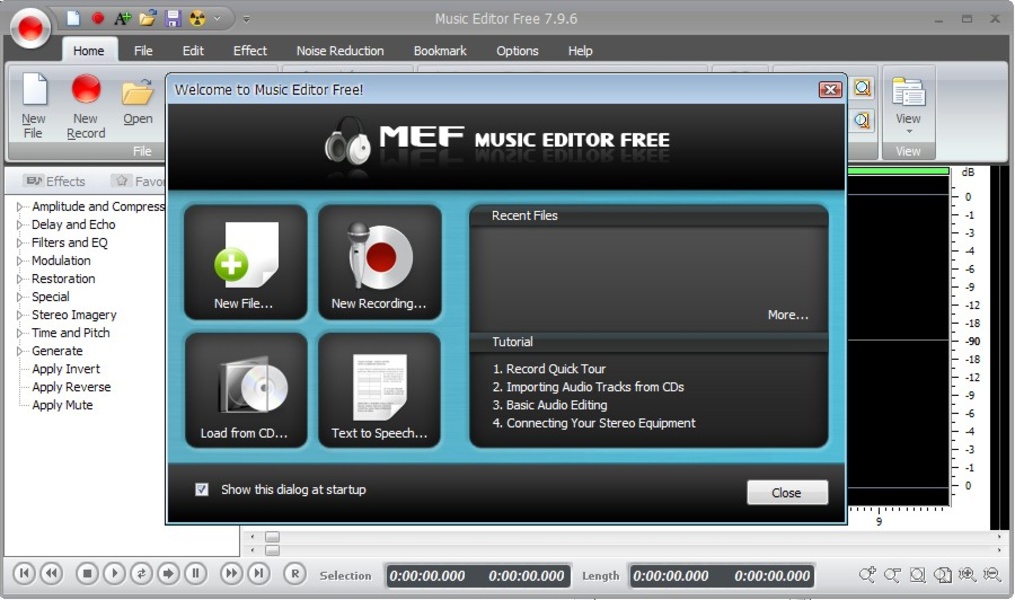Image resolution: width=1015 pixels, height=600 pixels.
Task: Click the More link under Recent Files
Action: [788, 315]
